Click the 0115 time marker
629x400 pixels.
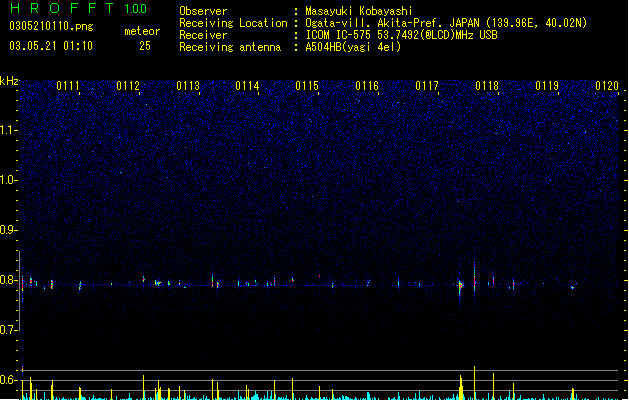pos(307,86)
